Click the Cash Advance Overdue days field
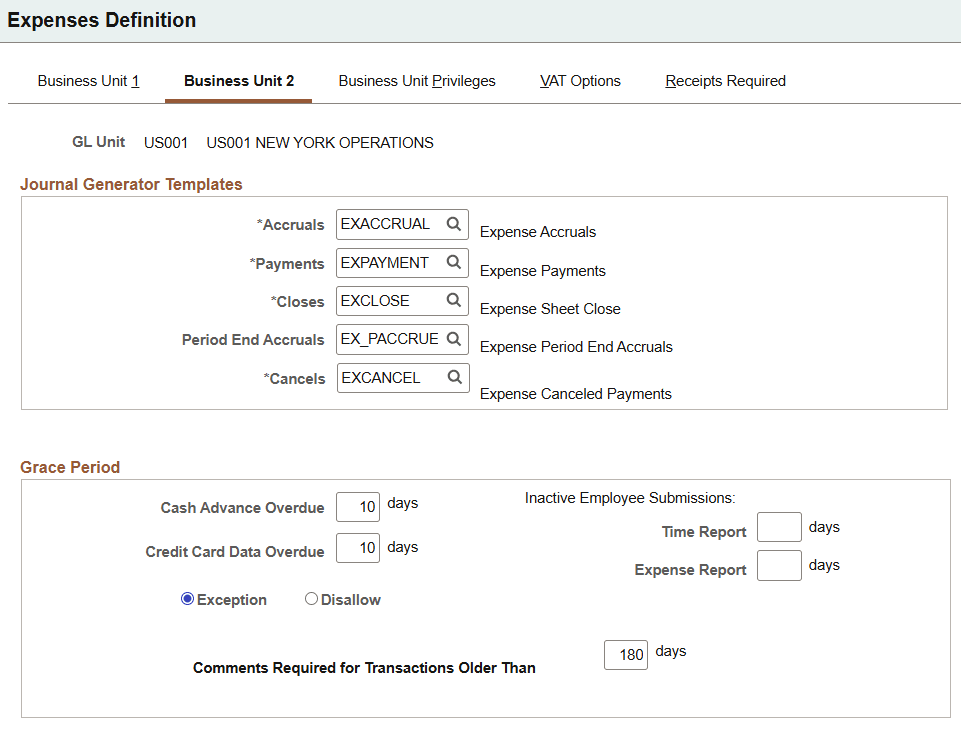This screenshot has height=729, width=961. [357, 507]
